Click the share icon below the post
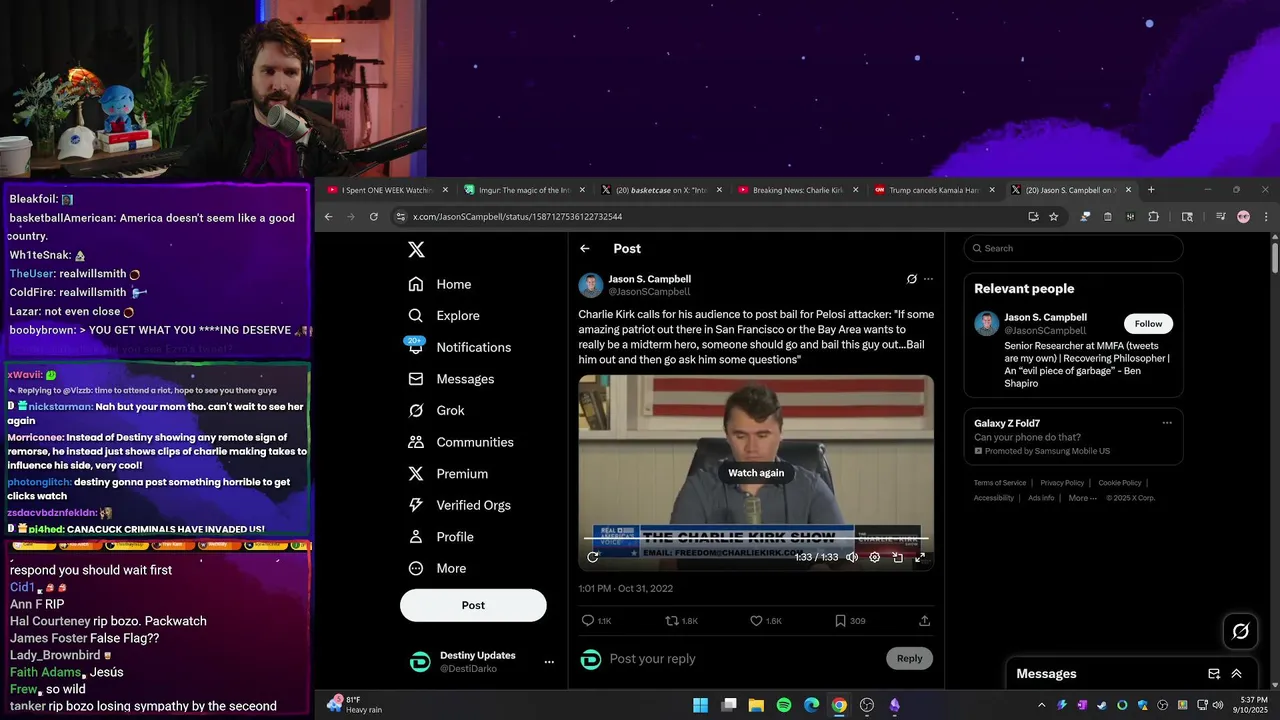The width and height of the screenshot is (1280, 720). (x=924, y=621)
